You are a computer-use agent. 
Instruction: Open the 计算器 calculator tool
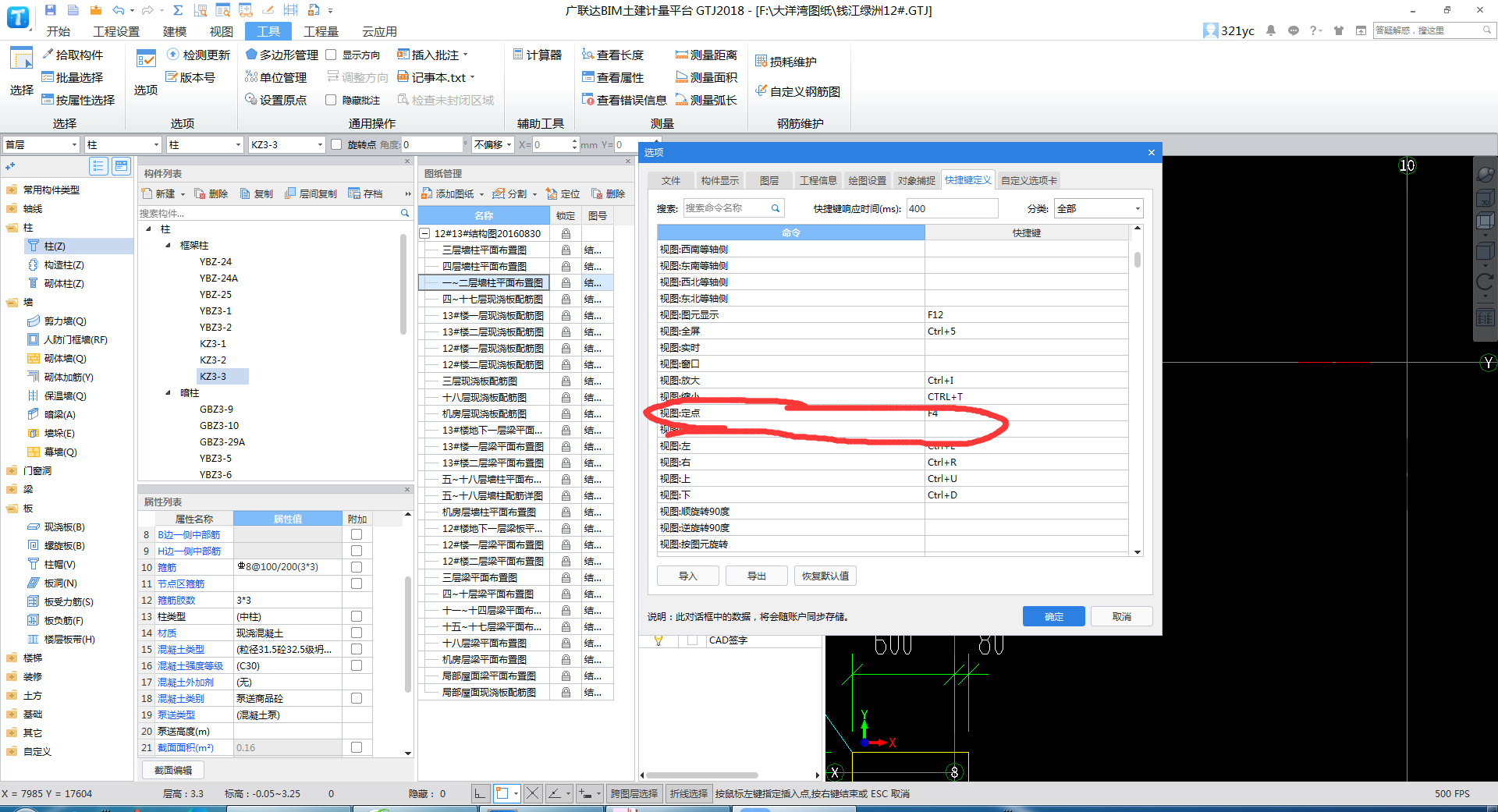click(x=538, y=55)
